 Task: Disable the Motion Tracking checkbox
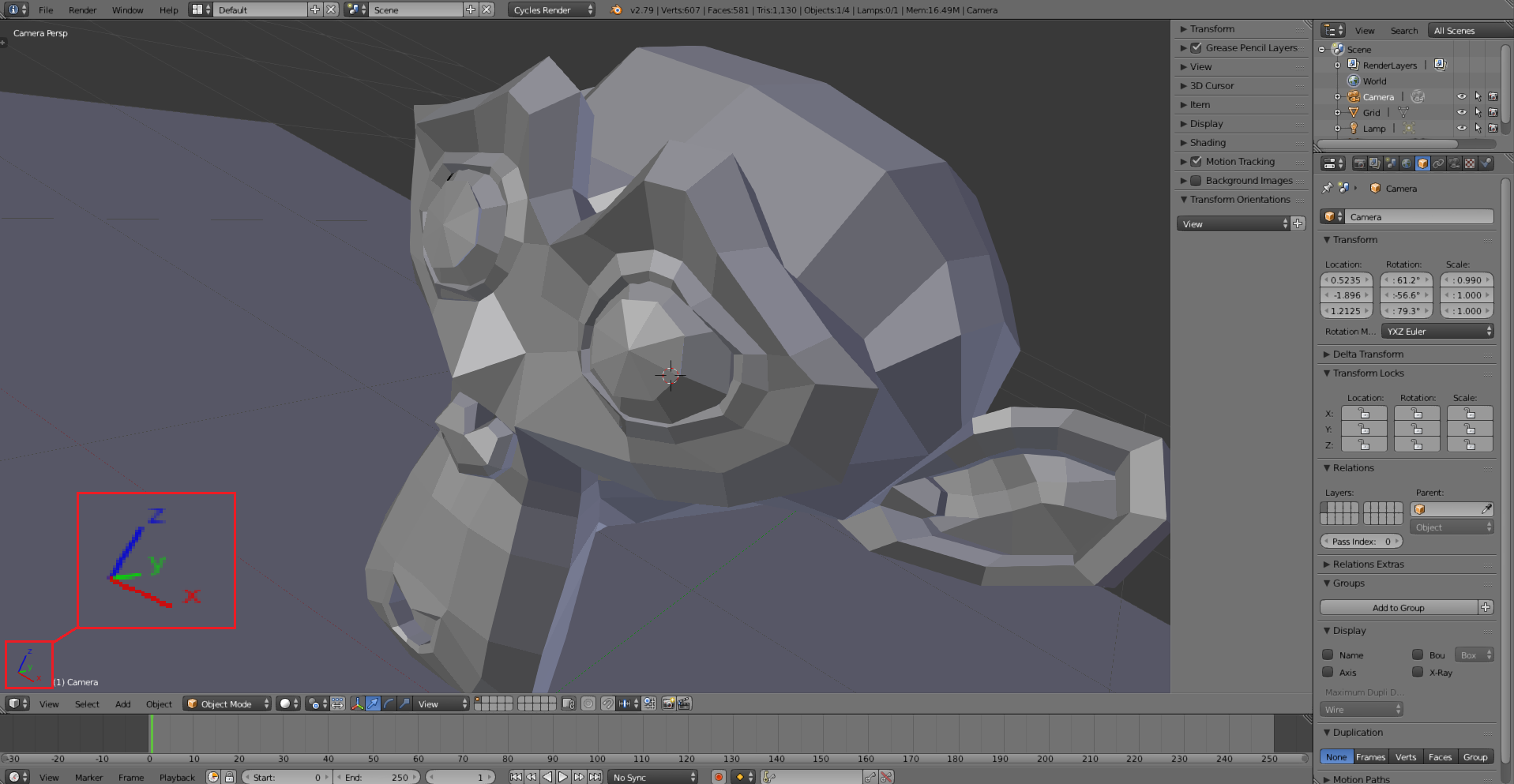[1196, 161]
